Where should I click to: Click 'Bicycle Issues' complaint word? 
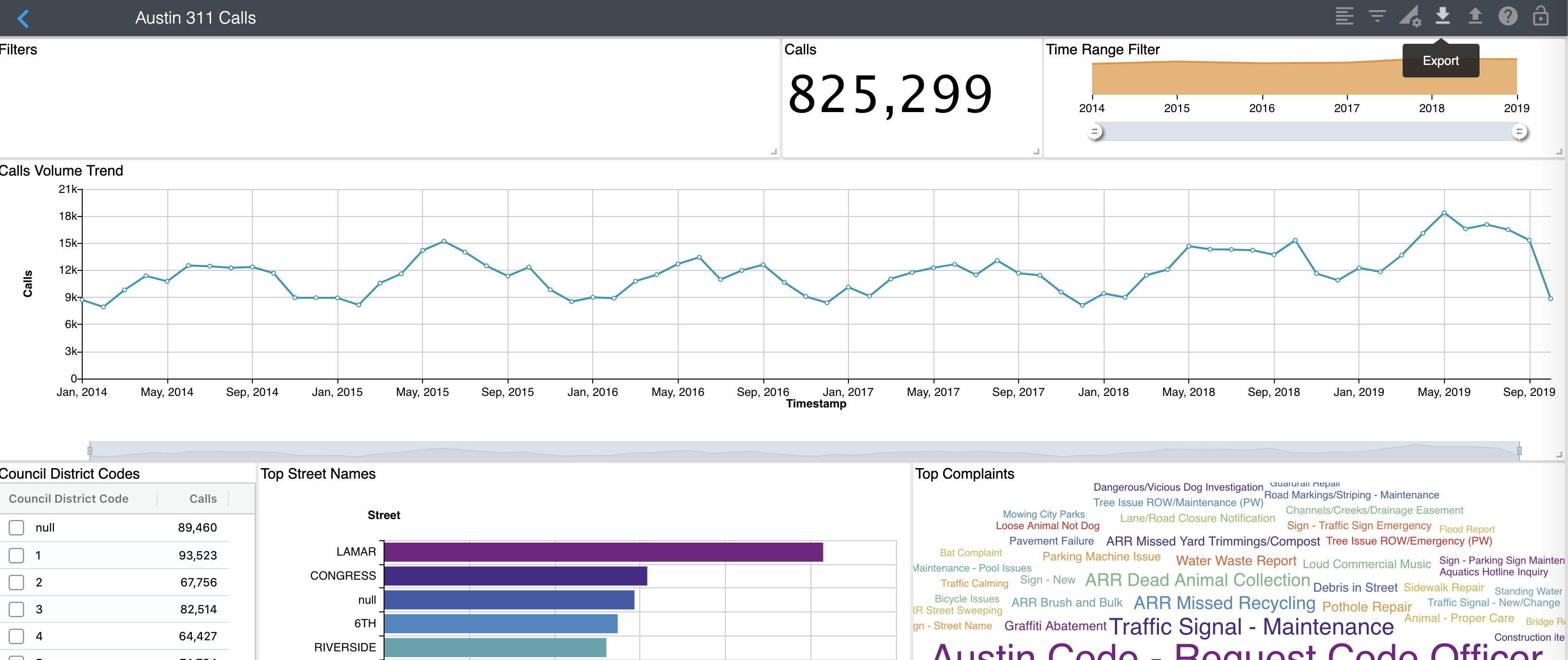coord(967,599)
